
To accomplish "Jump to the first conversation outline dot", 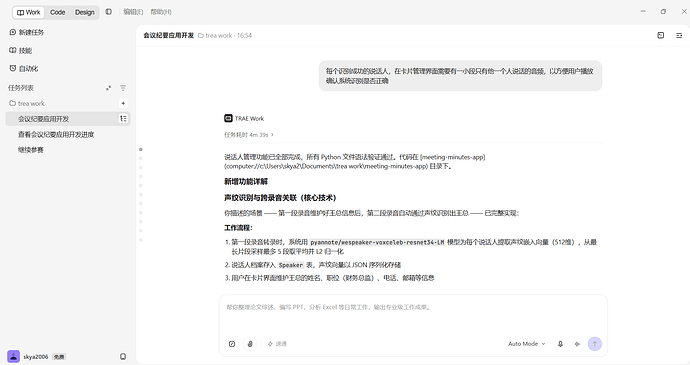I will click(x=141, y=149).
